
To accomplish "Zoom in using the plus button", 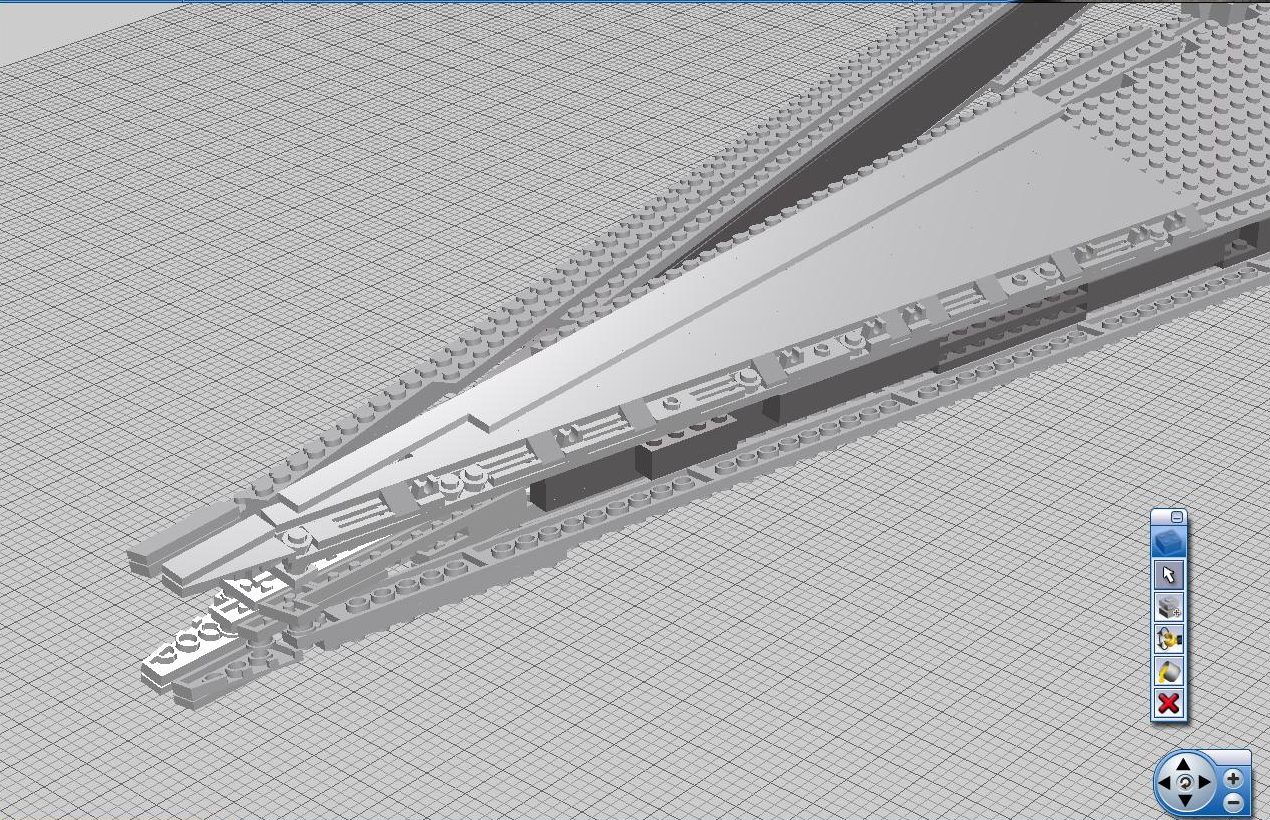I will tap(1234, 778).
